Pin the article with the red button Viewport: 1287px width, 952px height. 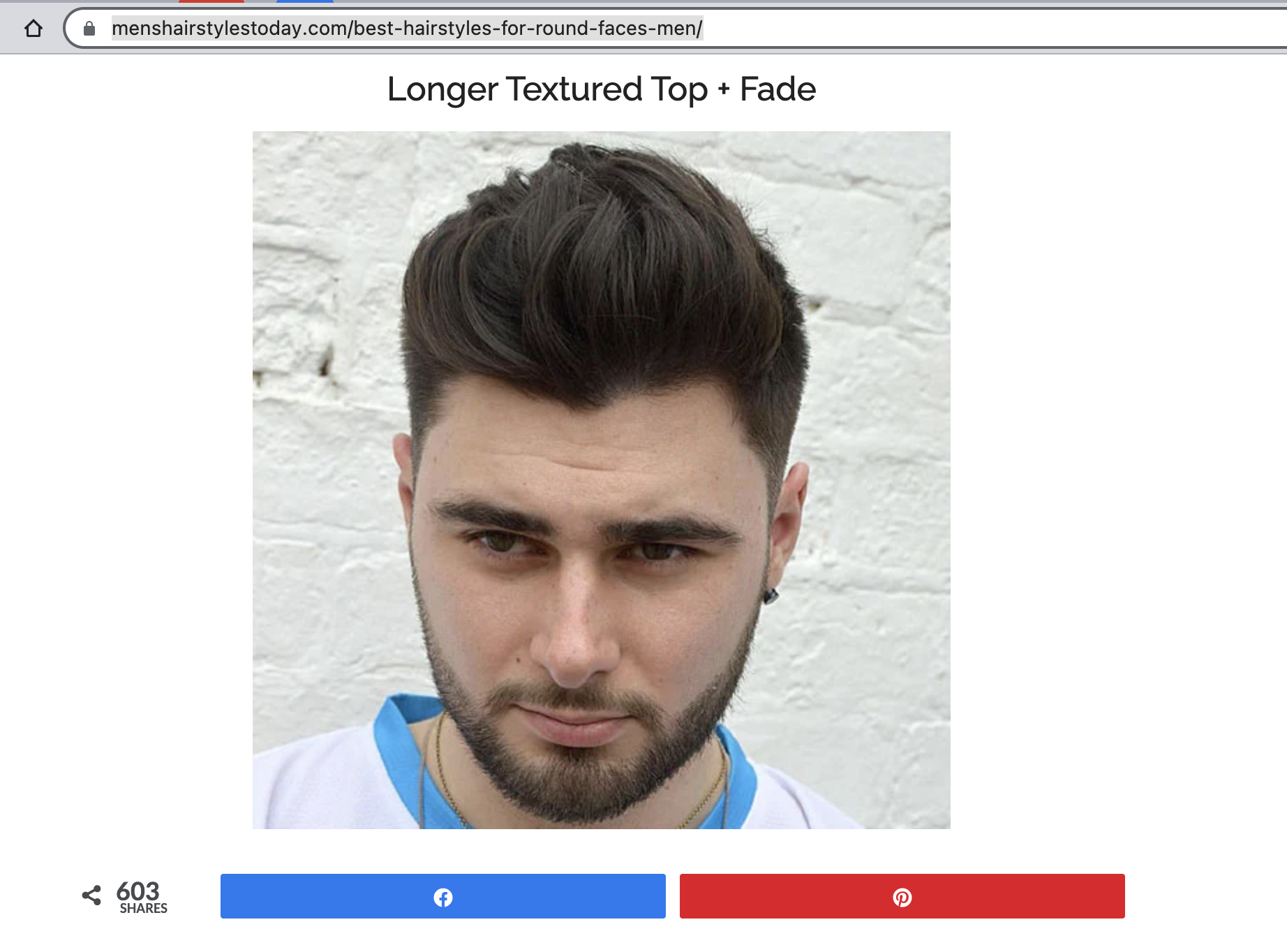click(x=902, y=896)
